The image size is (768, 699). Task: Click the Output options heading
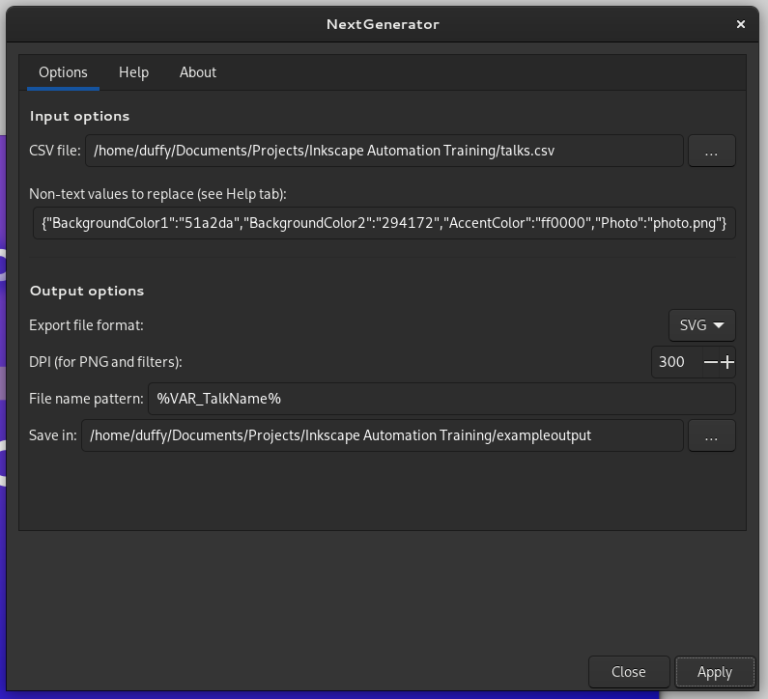[87, 291]
